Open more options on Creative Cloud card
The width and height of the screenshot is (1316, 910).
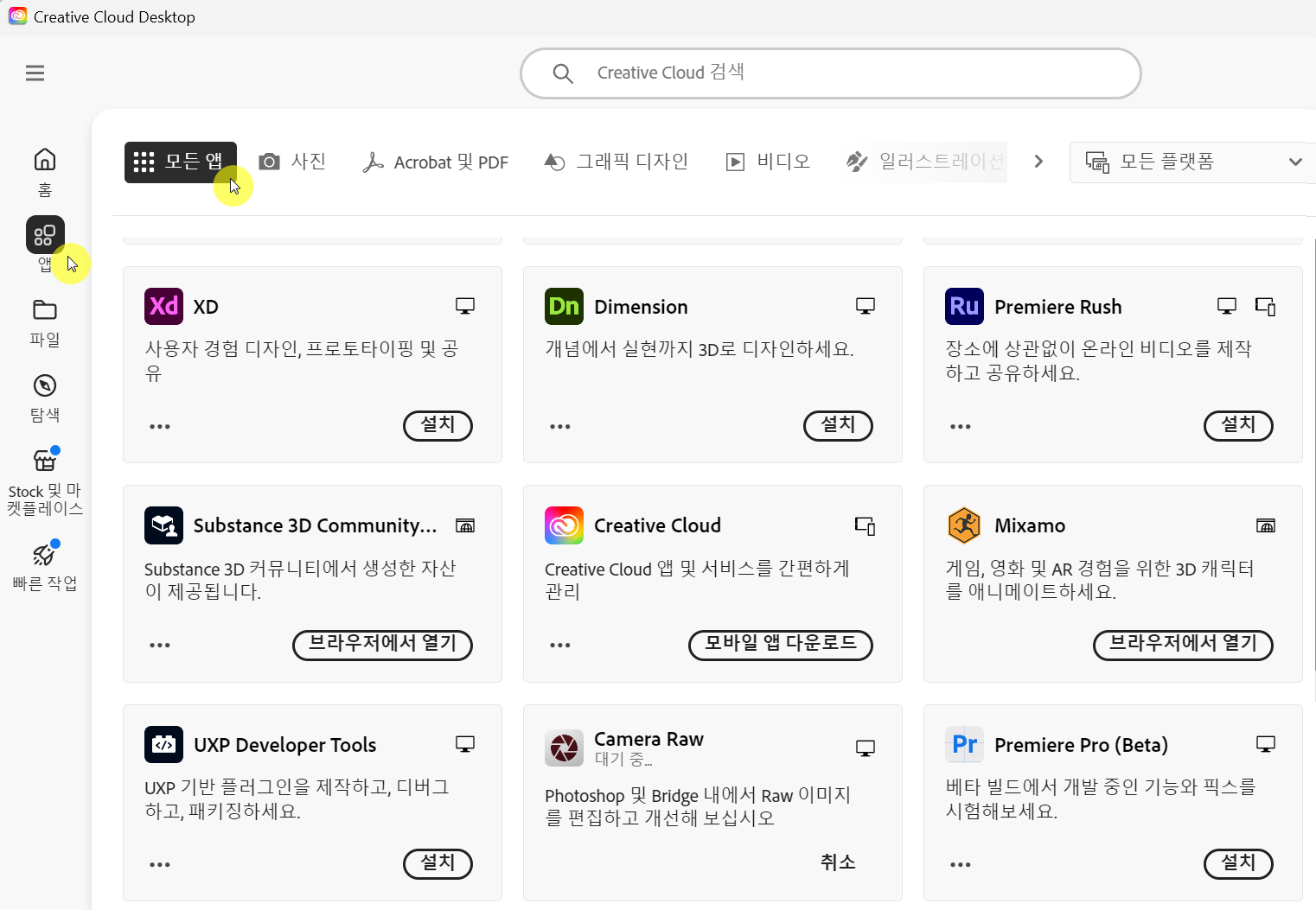pos(560,645)
